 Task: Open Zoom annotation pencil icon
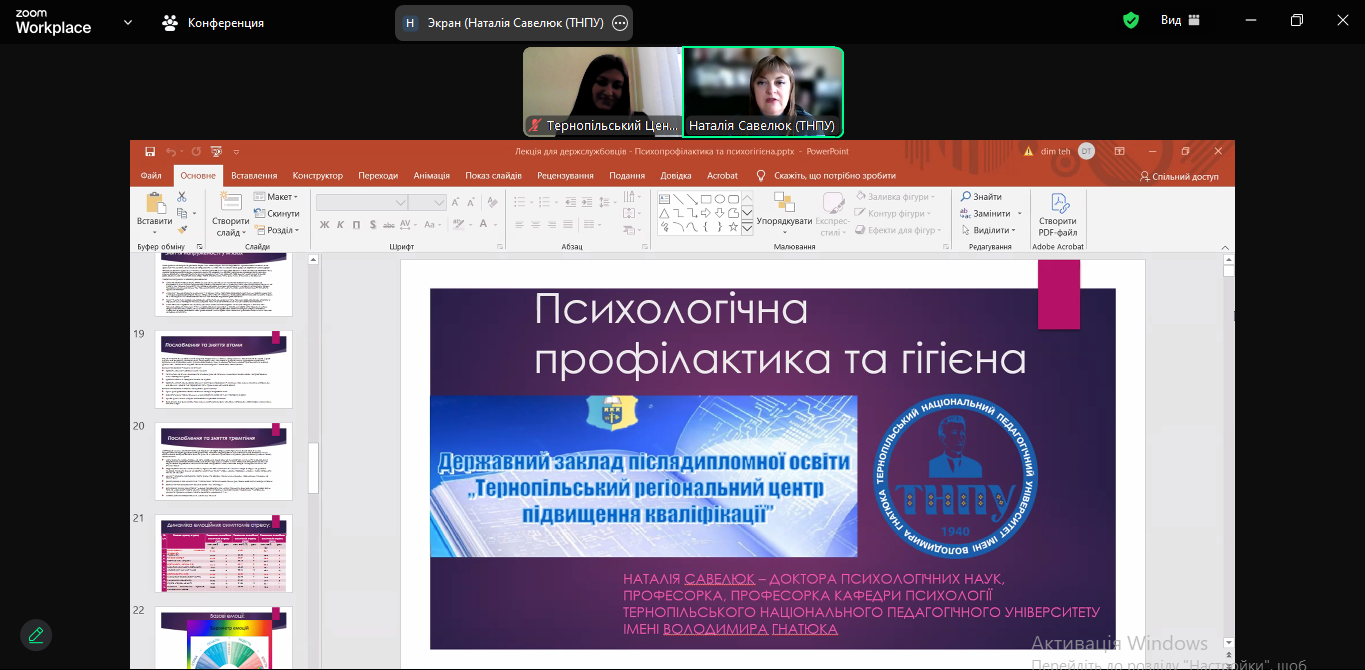click(x=36, y=635)
